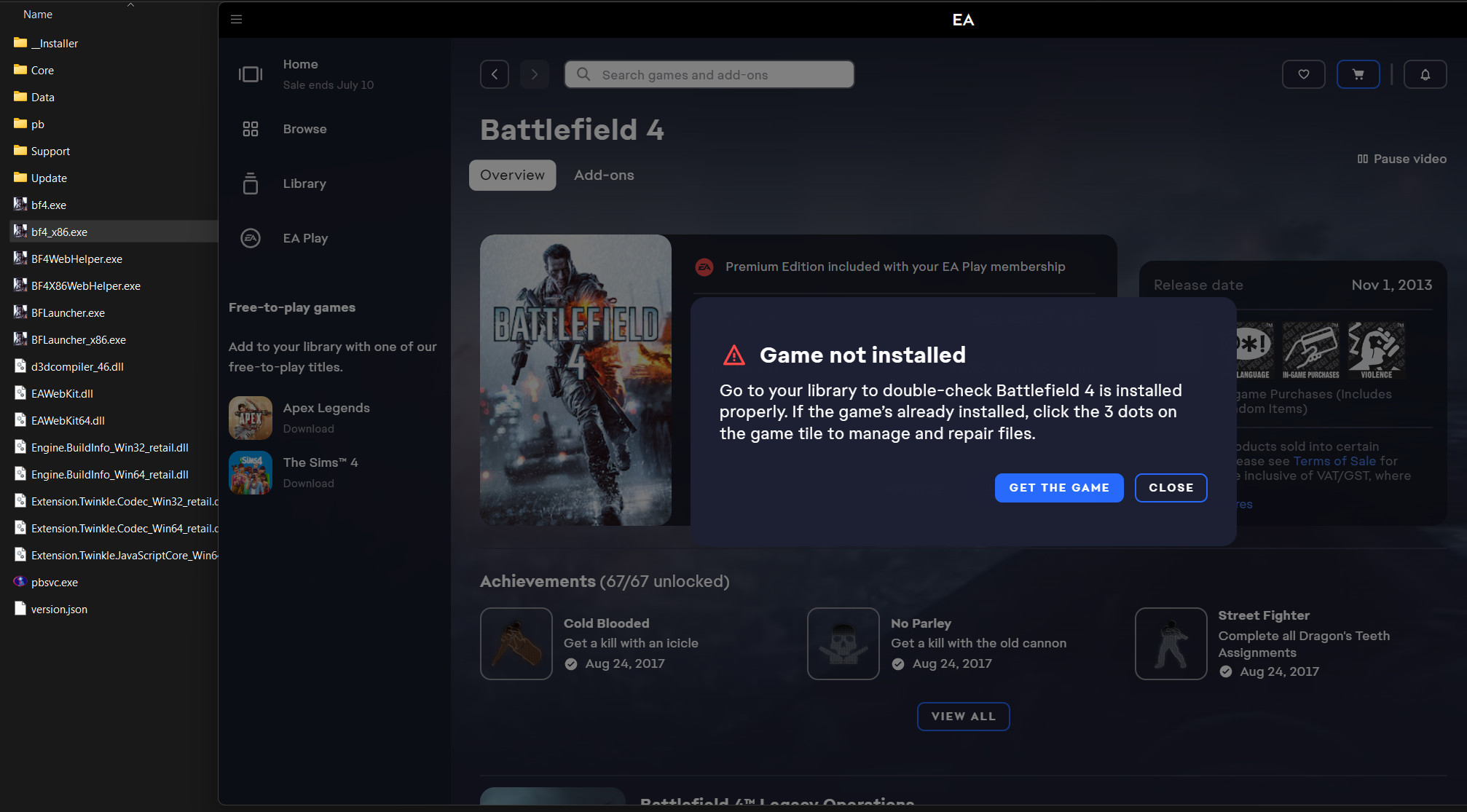Click the Battlefield 4 cover art
The image size is (1467, 812).
[575, 380]
